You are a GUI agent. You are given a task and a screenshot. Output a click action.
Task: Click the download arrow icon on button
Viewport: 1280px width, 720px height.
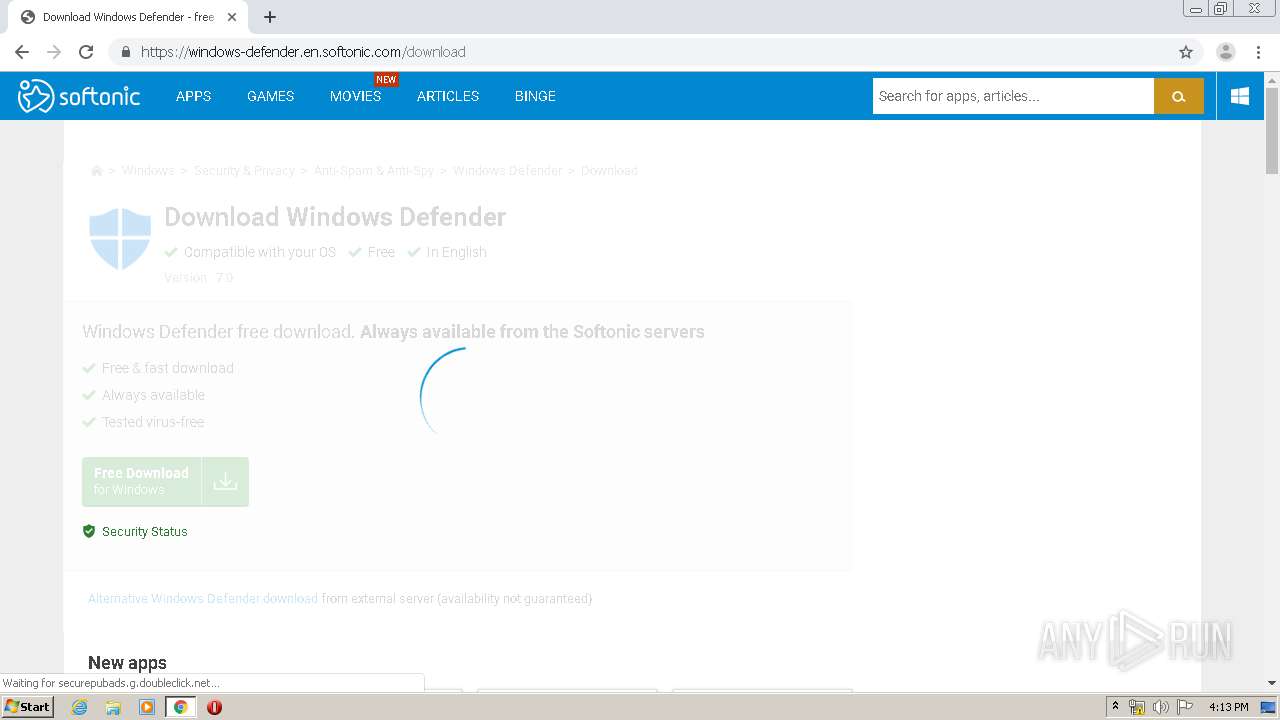[225, 482]
